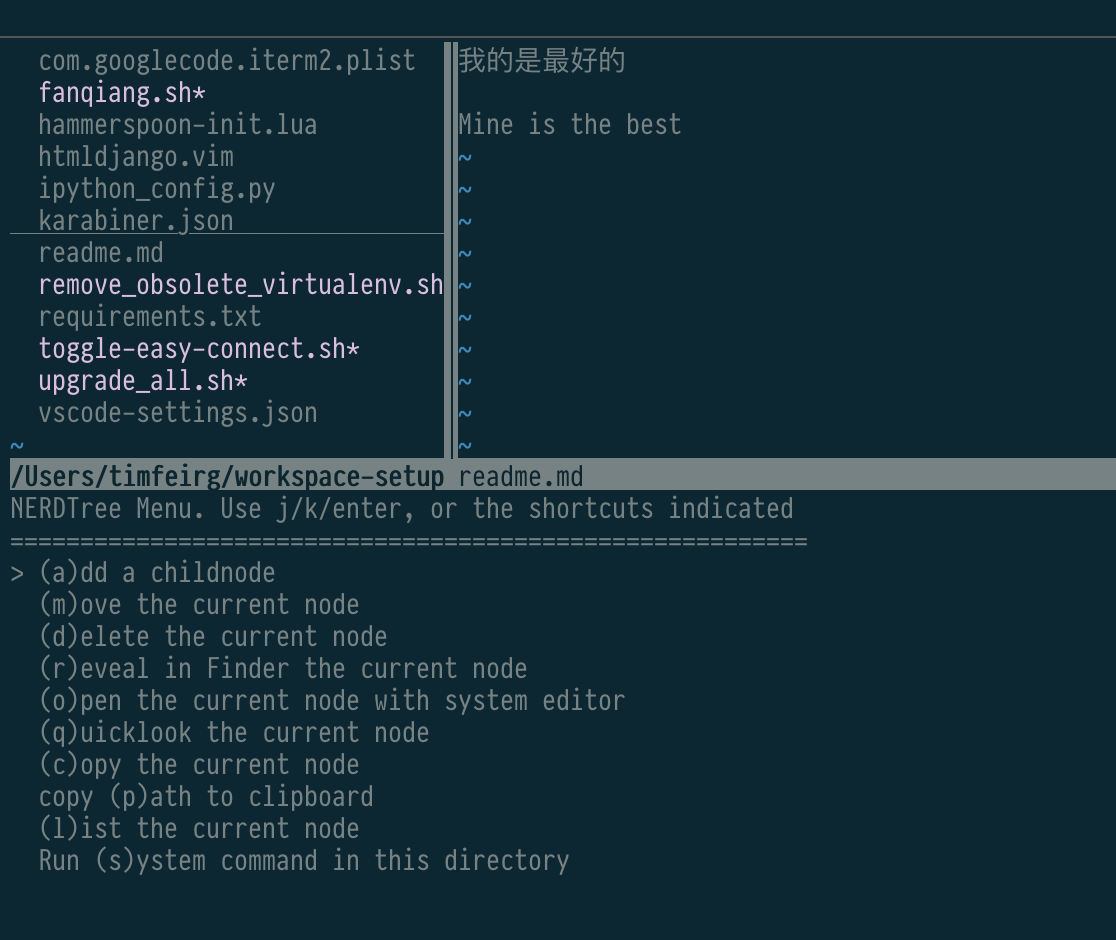Screen dimensions: 1116x940
Task: Open hammerspoon-init.lua from NERDTree
Action: 177,124
